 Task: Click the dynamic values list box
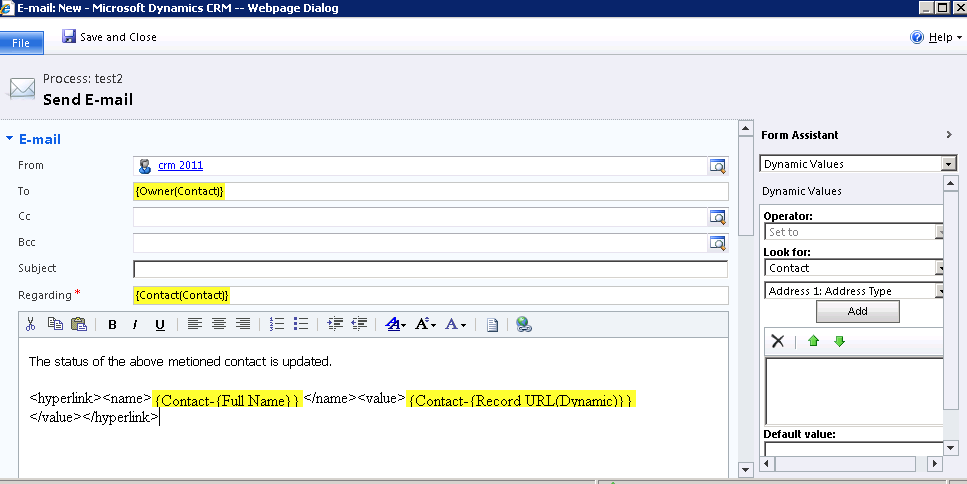pos(854,391)
